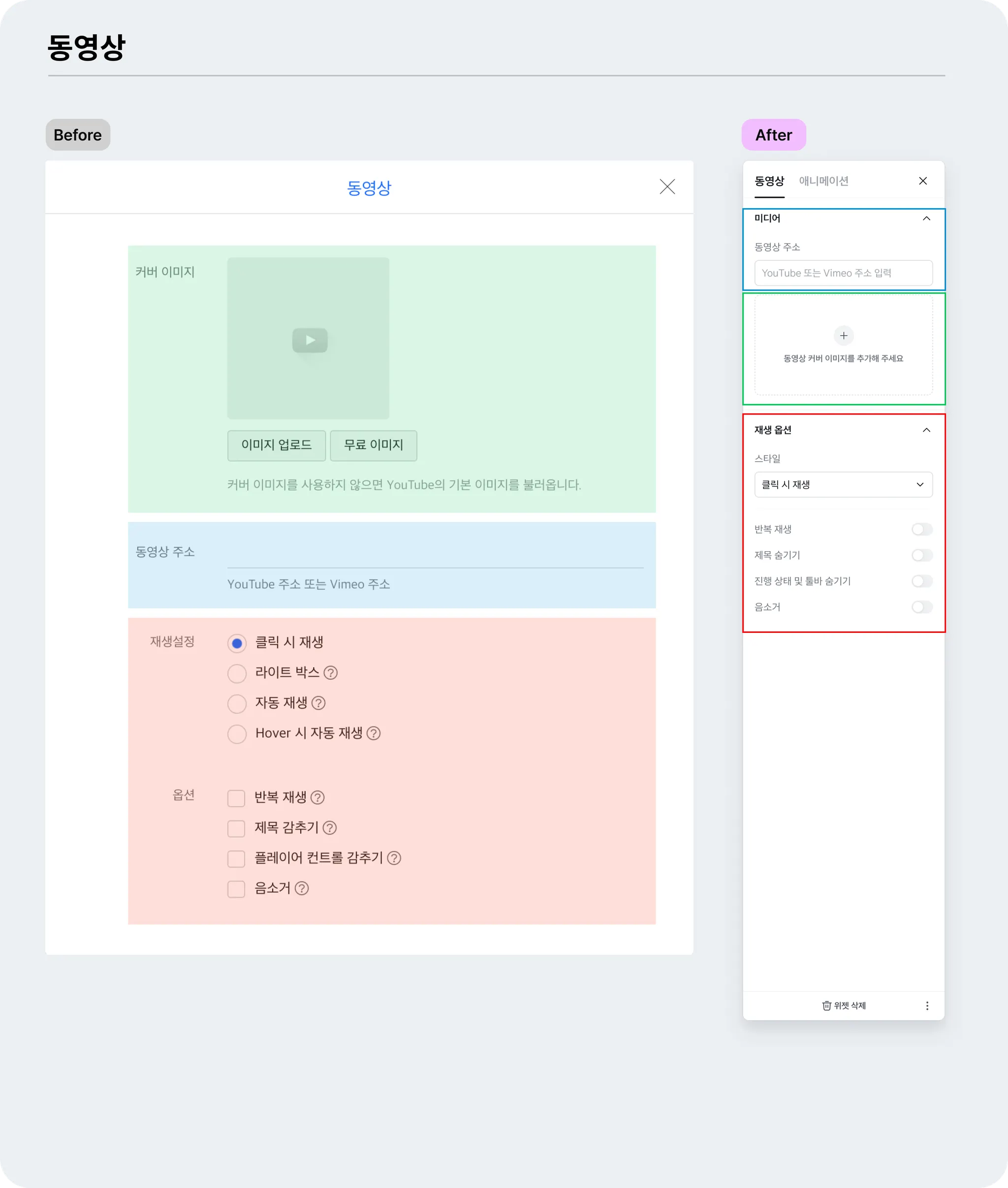Image resolution: width=1008 pixels, height=1188 pixels.
Task: Click the 무료 이미지 button
Action: click(x=373, y=445)
